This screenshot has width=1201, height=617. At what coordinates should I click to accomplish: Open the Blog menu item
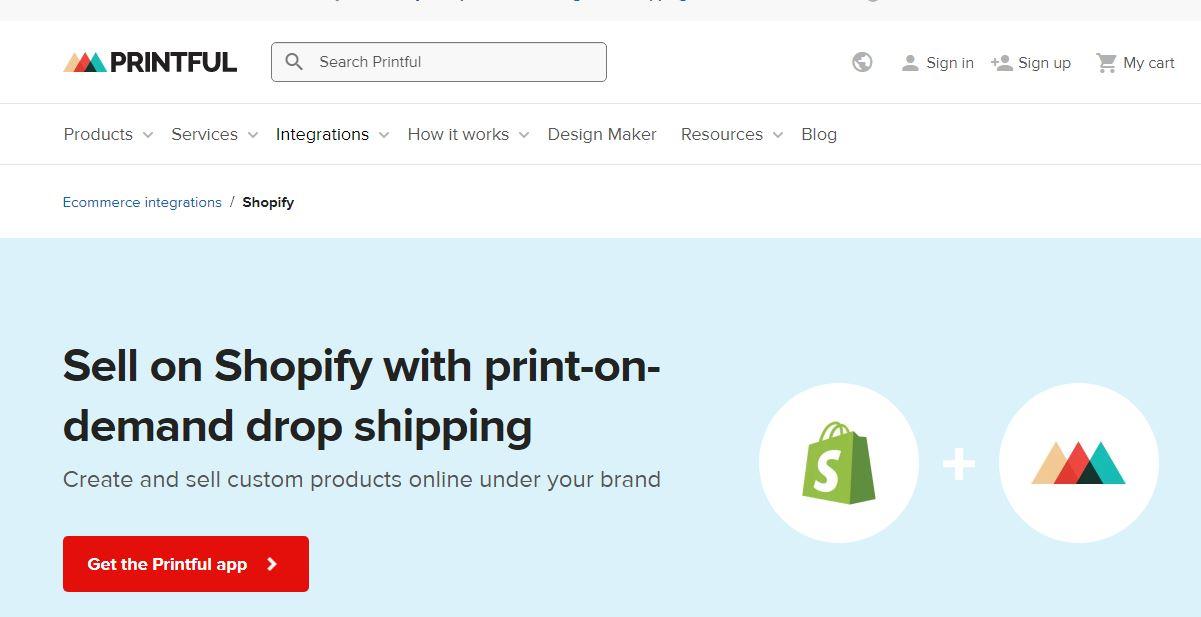click(819, 134)
